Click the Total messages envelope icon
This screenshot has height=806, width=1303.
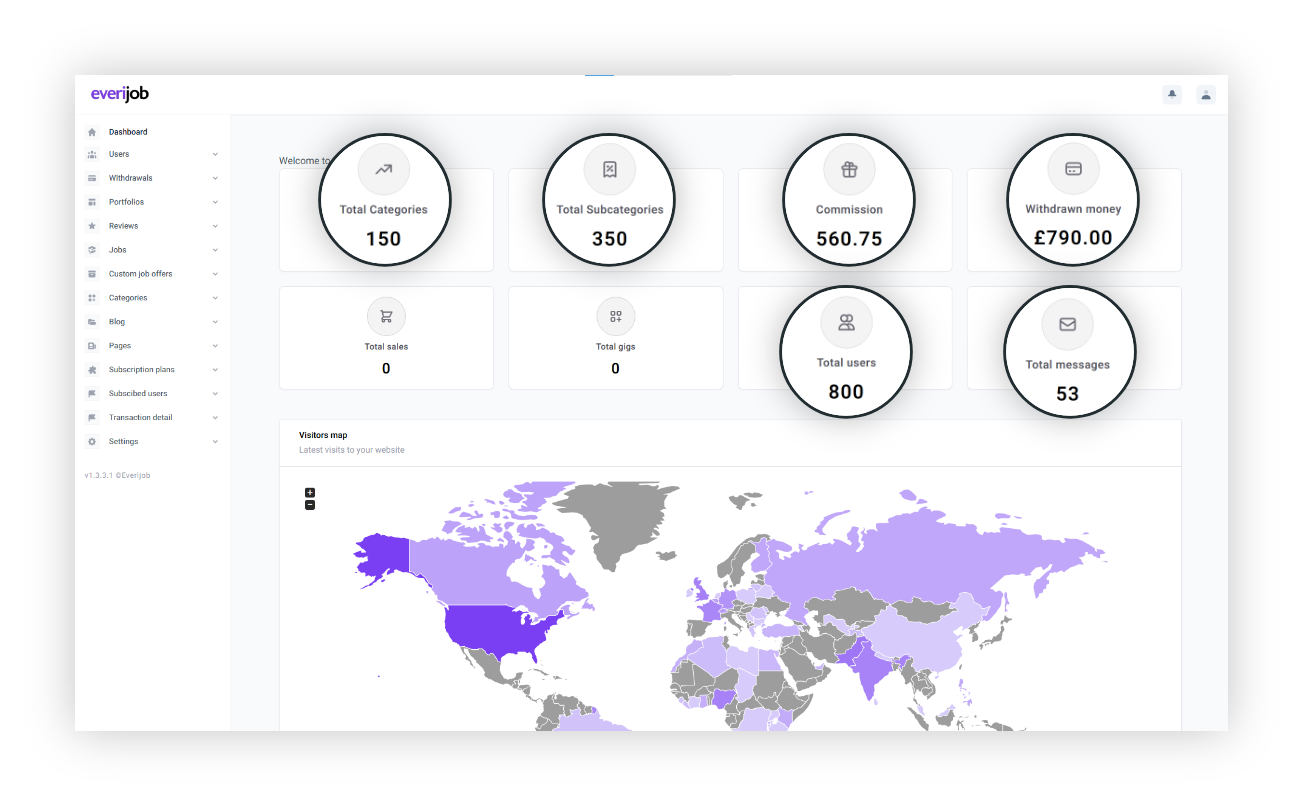[x=1067, y=325]
